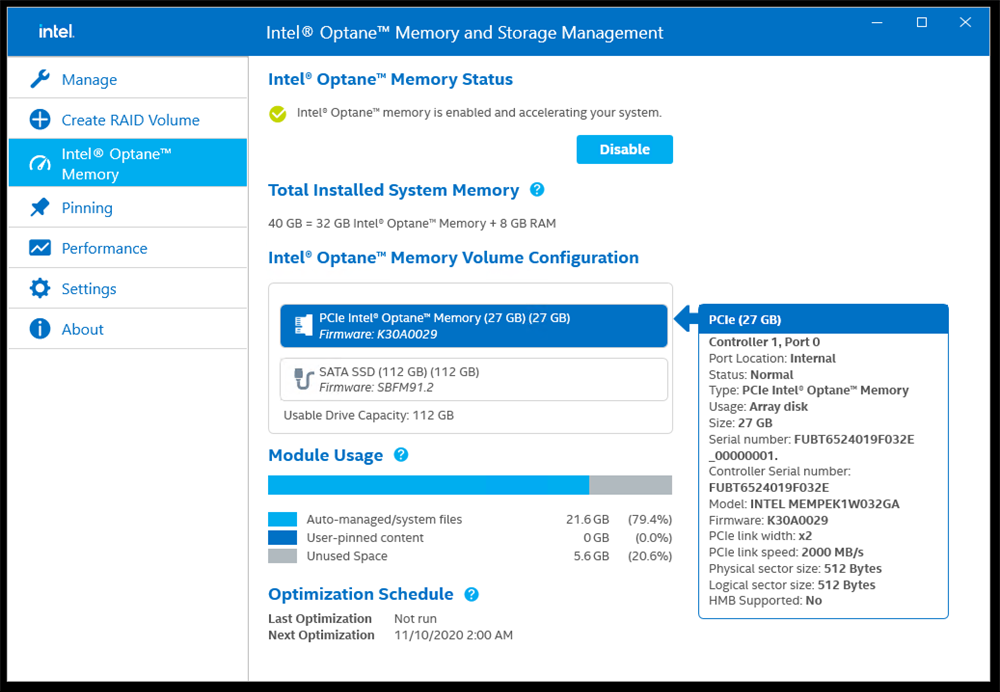Screen dimensions: 1000x692
Task: Click the Performance chart icon
Action: point(40,248)
